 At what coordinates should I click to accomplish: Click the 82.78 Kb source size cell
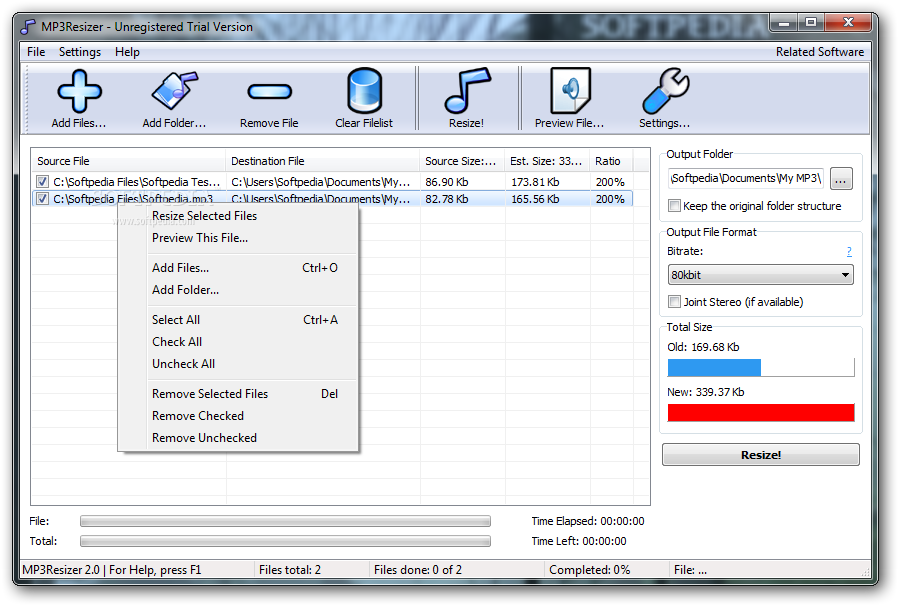[x=447, y=199]
